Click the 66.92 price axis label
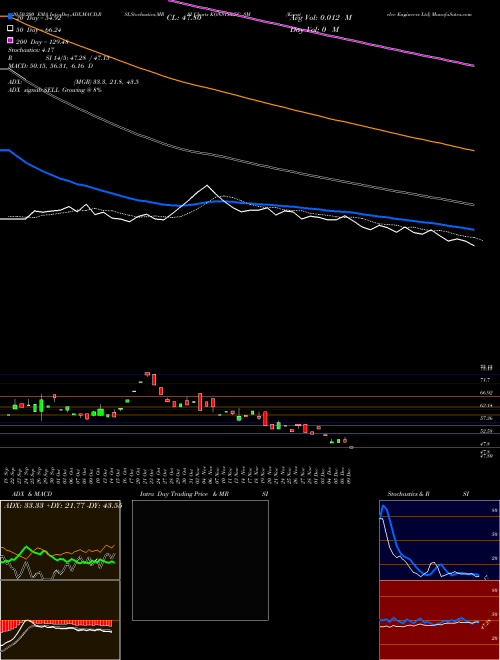Screen dimensions: 500x660 pyautogui.click(x=486, y=392)
